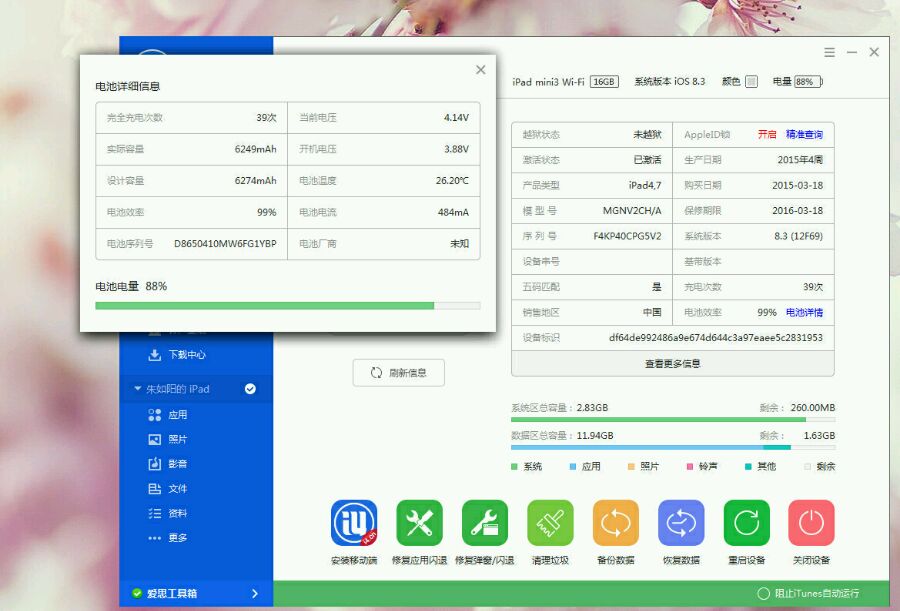Image resolution: width=900 pixels, height=611 pixels.
Task: Launch the fix popups (修复弹窗/闪退) tool
Action: click(x=485, y=523)
